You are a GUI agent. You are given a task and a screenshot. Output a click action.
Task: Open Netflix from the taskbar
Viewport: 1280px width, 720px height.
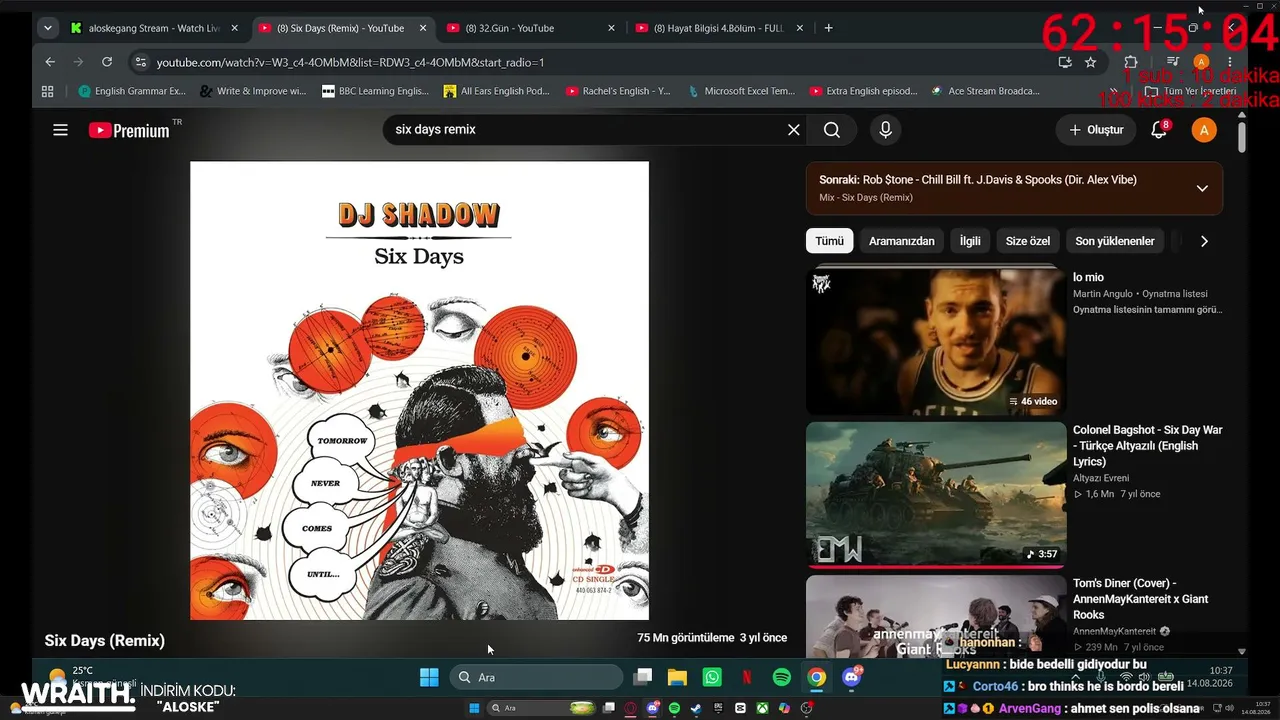tap(747, 678)
